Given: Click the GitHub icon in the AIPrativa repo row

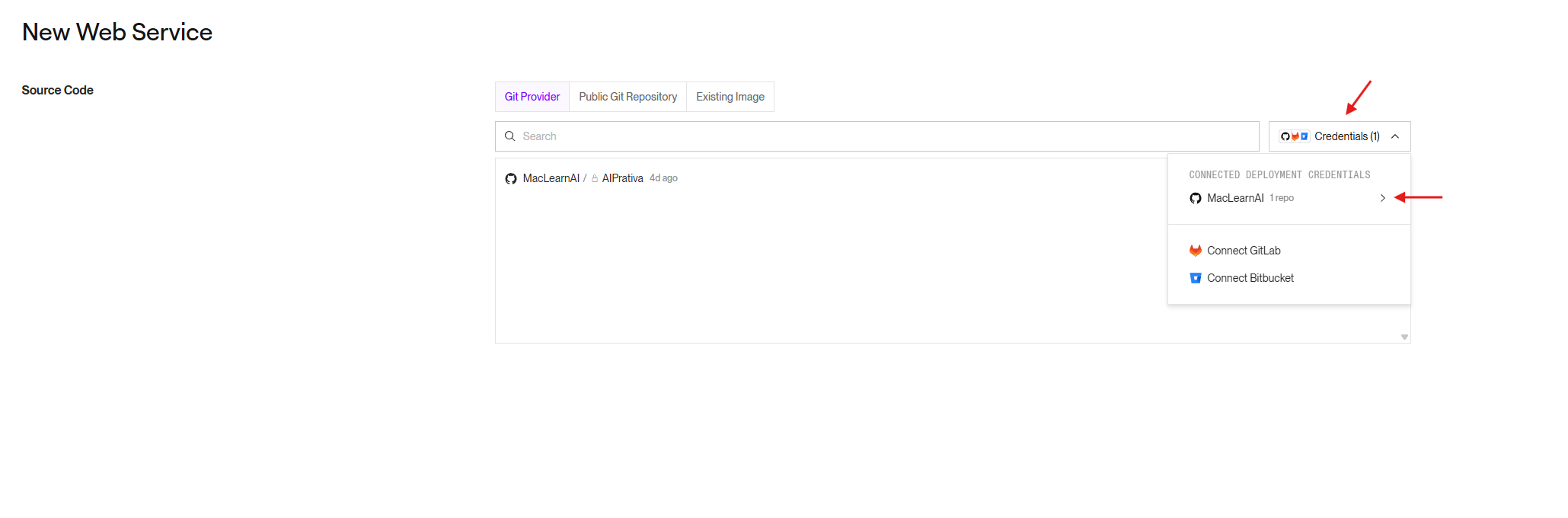Looking at the screenshot, I should point(510,179).
